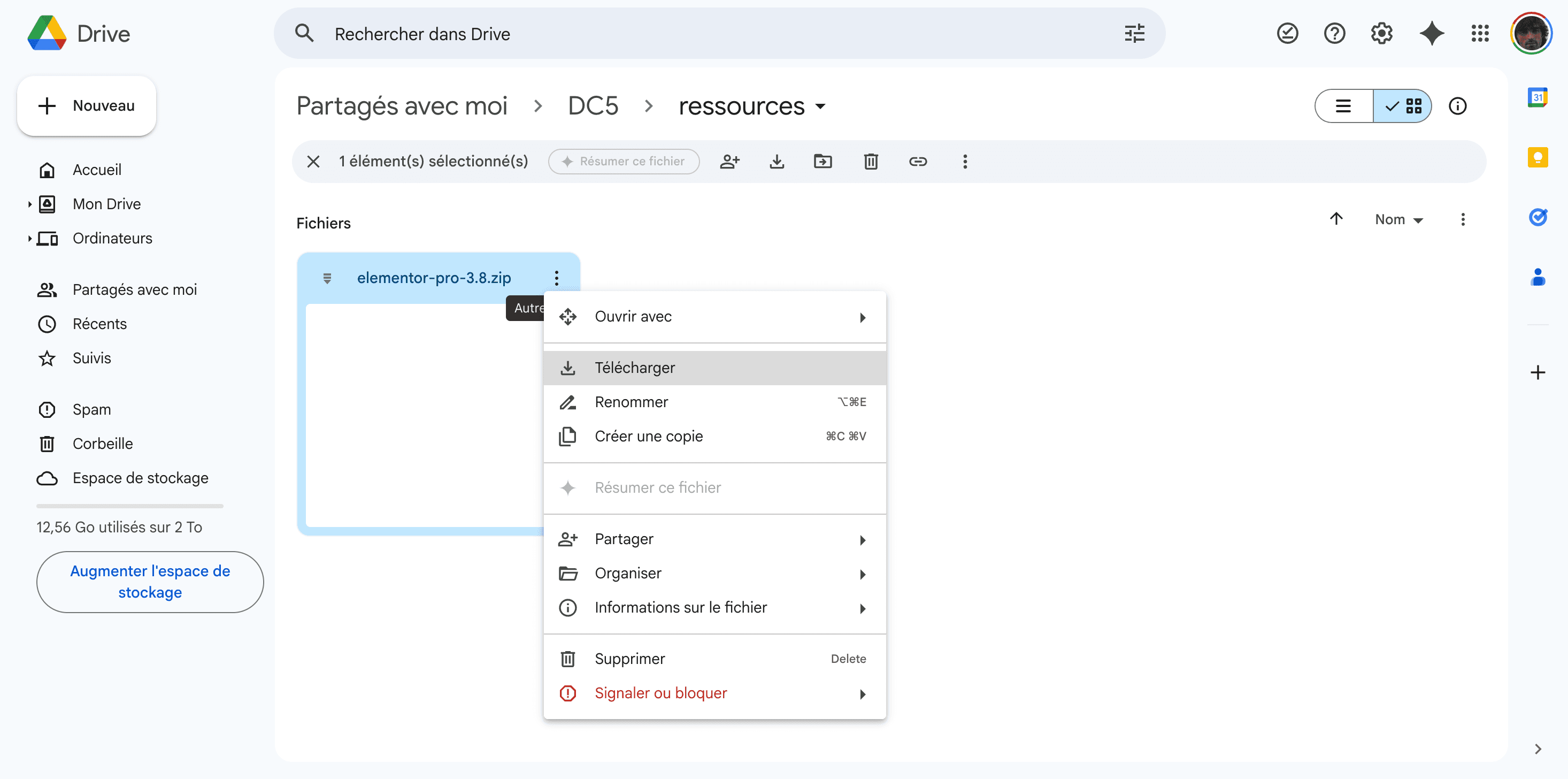Click trash icon in selection toolbar
Viewport: 1568px width, 779px height.
click(x=871, y=162)
